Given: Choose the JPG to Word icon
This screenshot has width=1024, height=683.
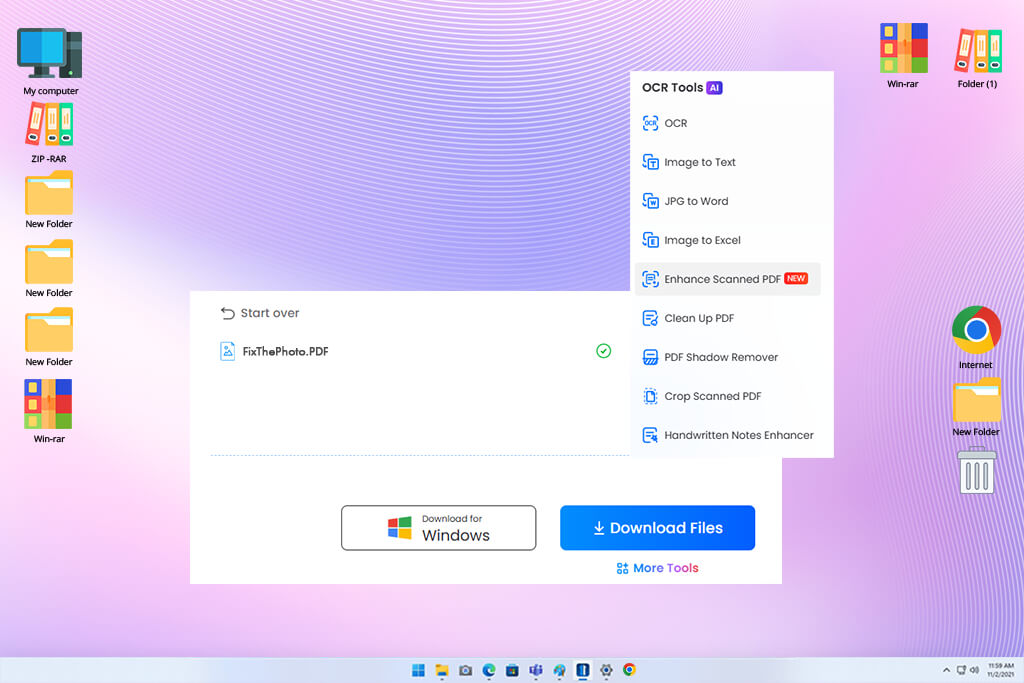Looking at the screenshot, I should 650,201.
